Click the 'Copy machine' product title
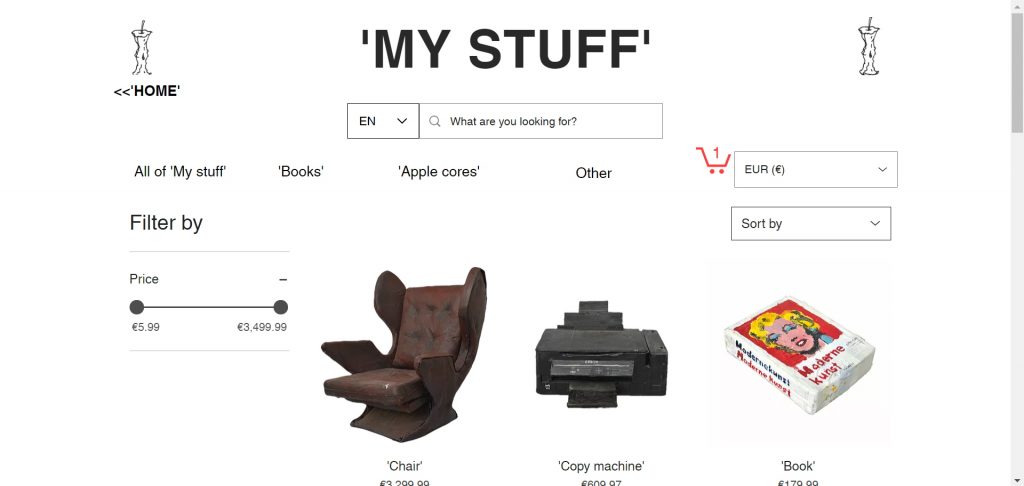Screen dimensions: 1024x486 (x=601, y=466)
